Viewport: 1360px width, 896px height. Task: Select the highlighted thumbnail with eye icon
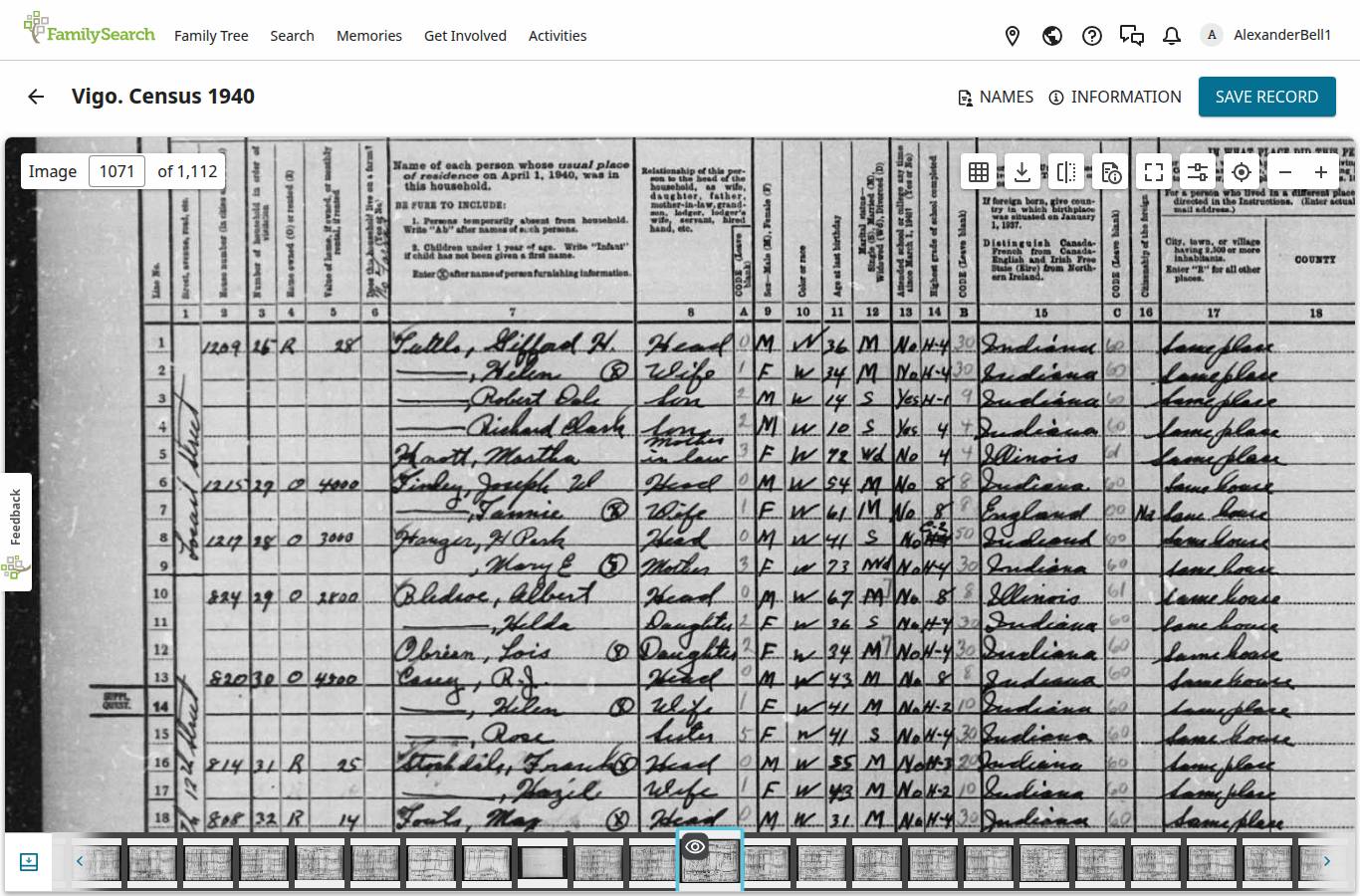[710, 860]
